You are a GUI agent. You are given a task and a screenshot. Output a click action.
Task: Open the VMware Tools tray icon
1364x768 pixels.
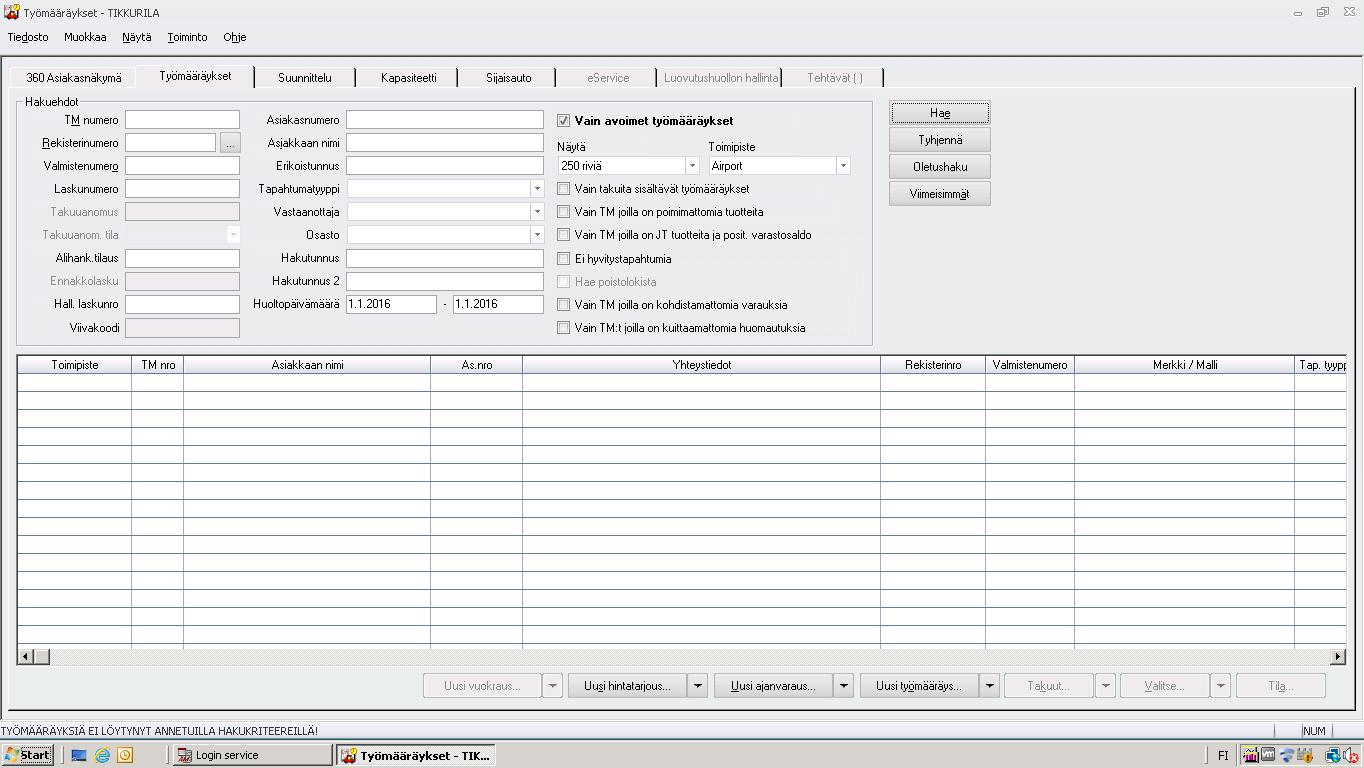tap(1269, 756)
